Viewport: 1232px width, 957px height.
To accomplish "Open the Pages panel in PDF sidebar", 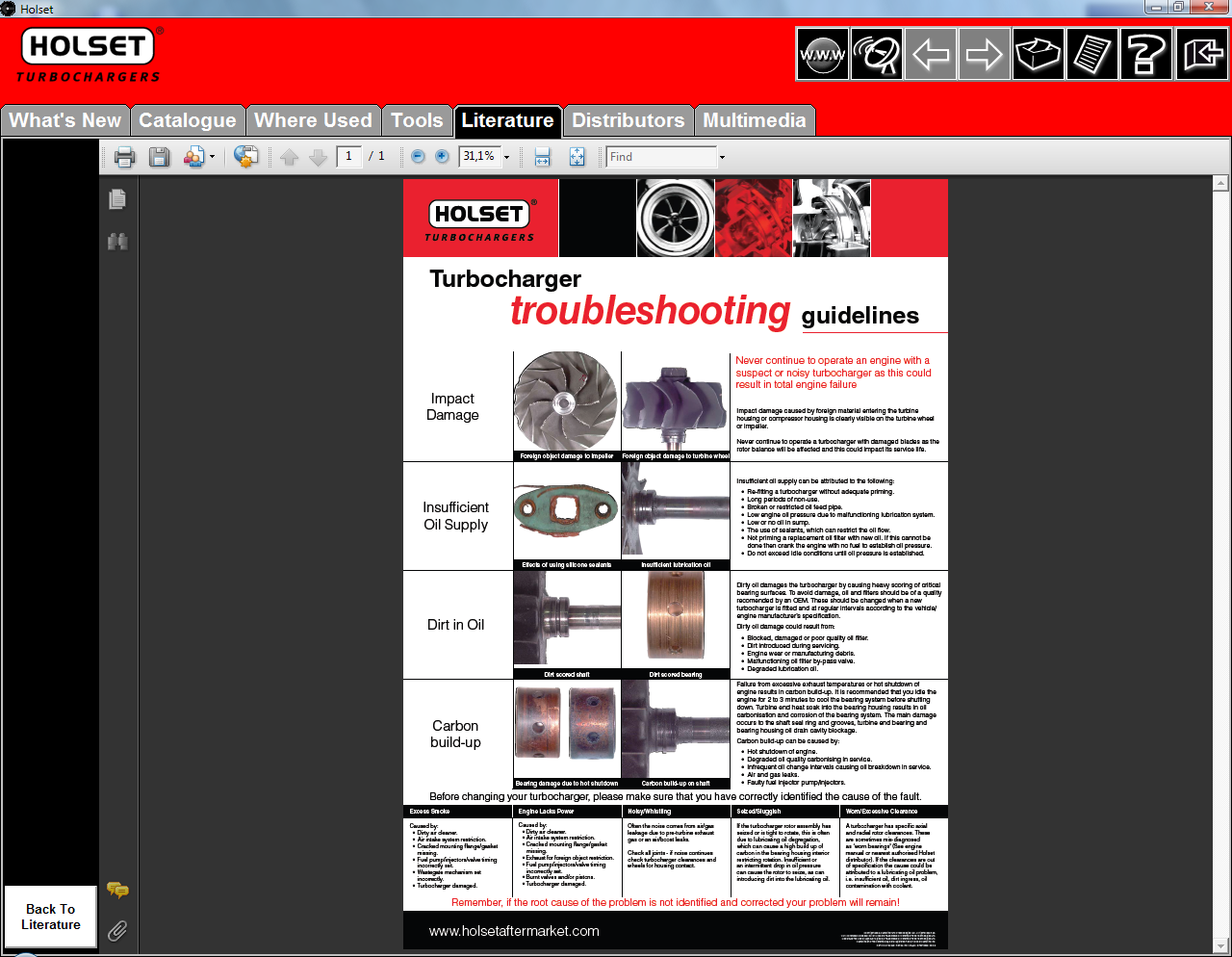I will click(x=117, y=199).
